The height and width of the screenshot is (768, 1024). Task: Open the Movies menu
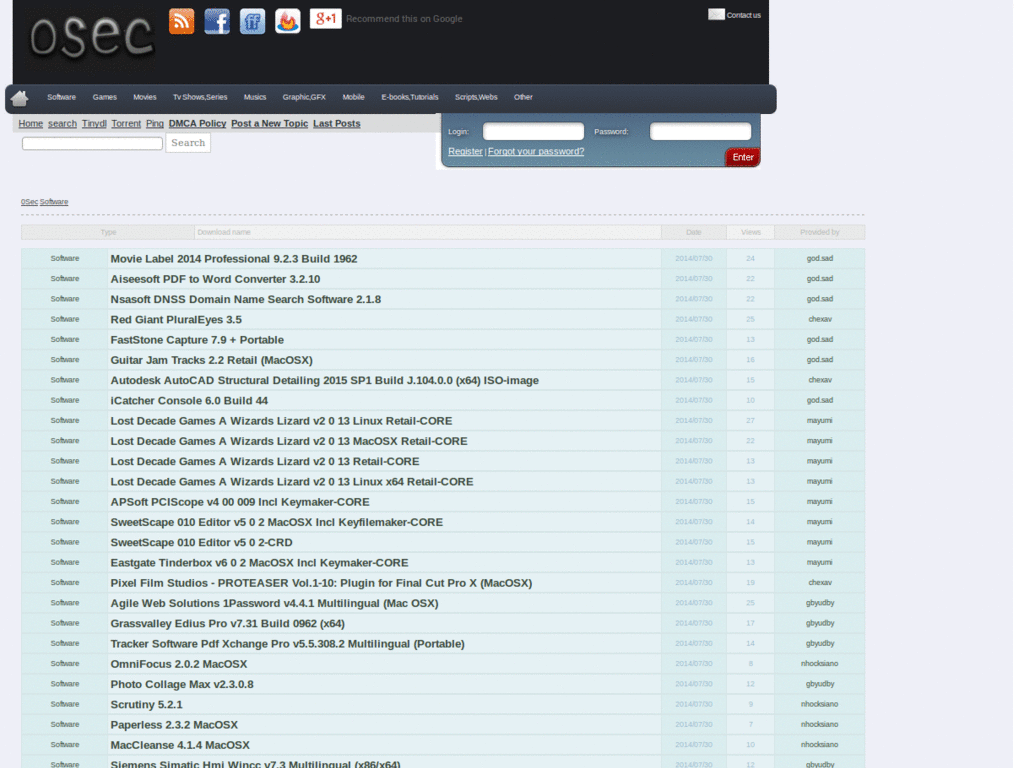point(144,97)
